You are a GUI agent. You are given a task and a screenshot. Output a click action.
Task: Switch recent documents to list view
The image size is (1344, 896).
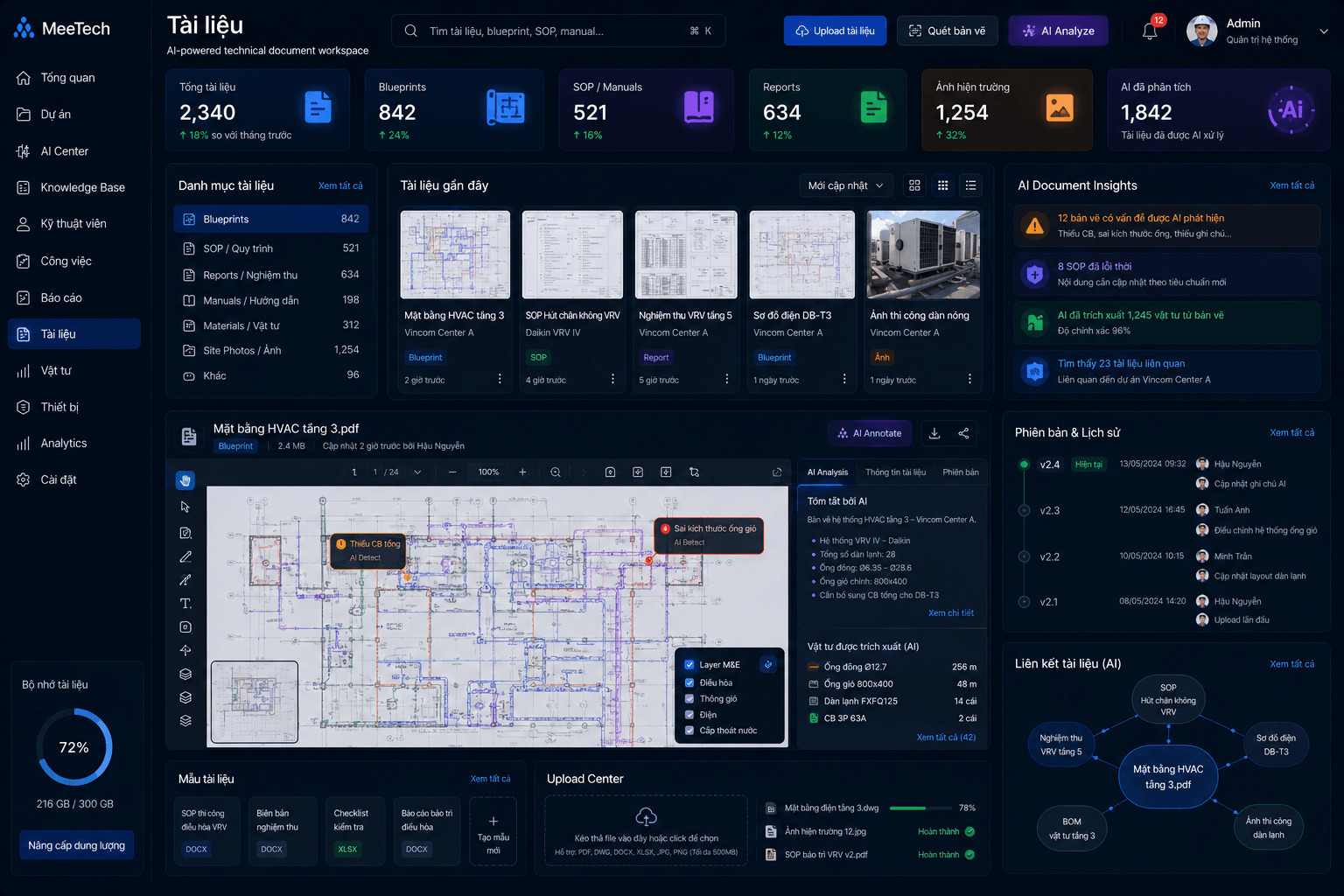coord(970,185)
